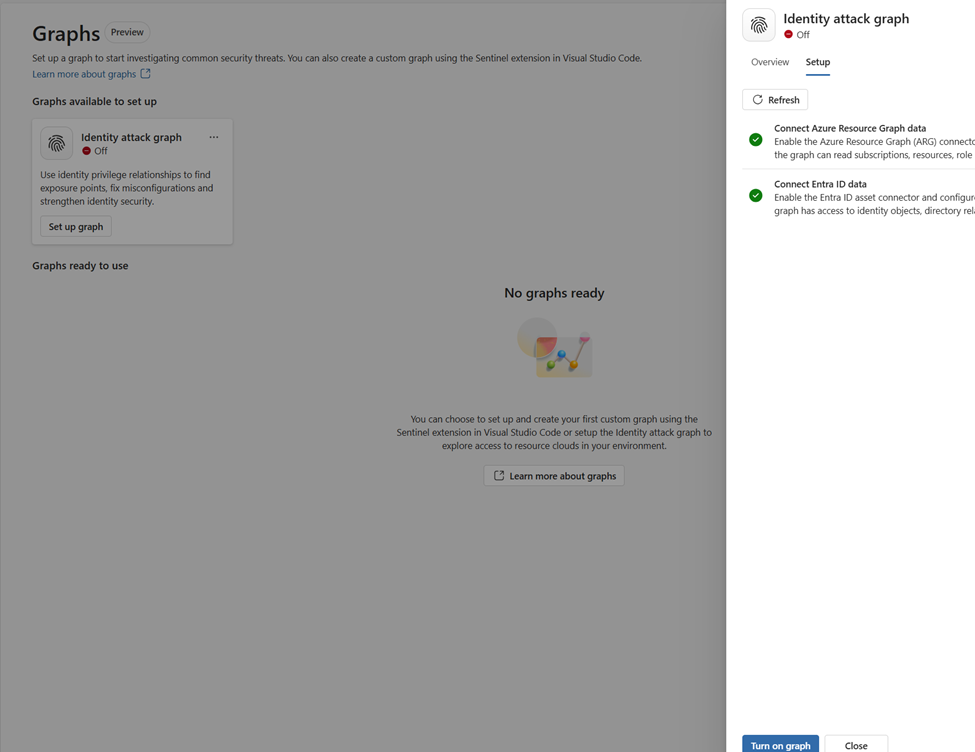Click the Graphs available to set up heading

(95, 101)
